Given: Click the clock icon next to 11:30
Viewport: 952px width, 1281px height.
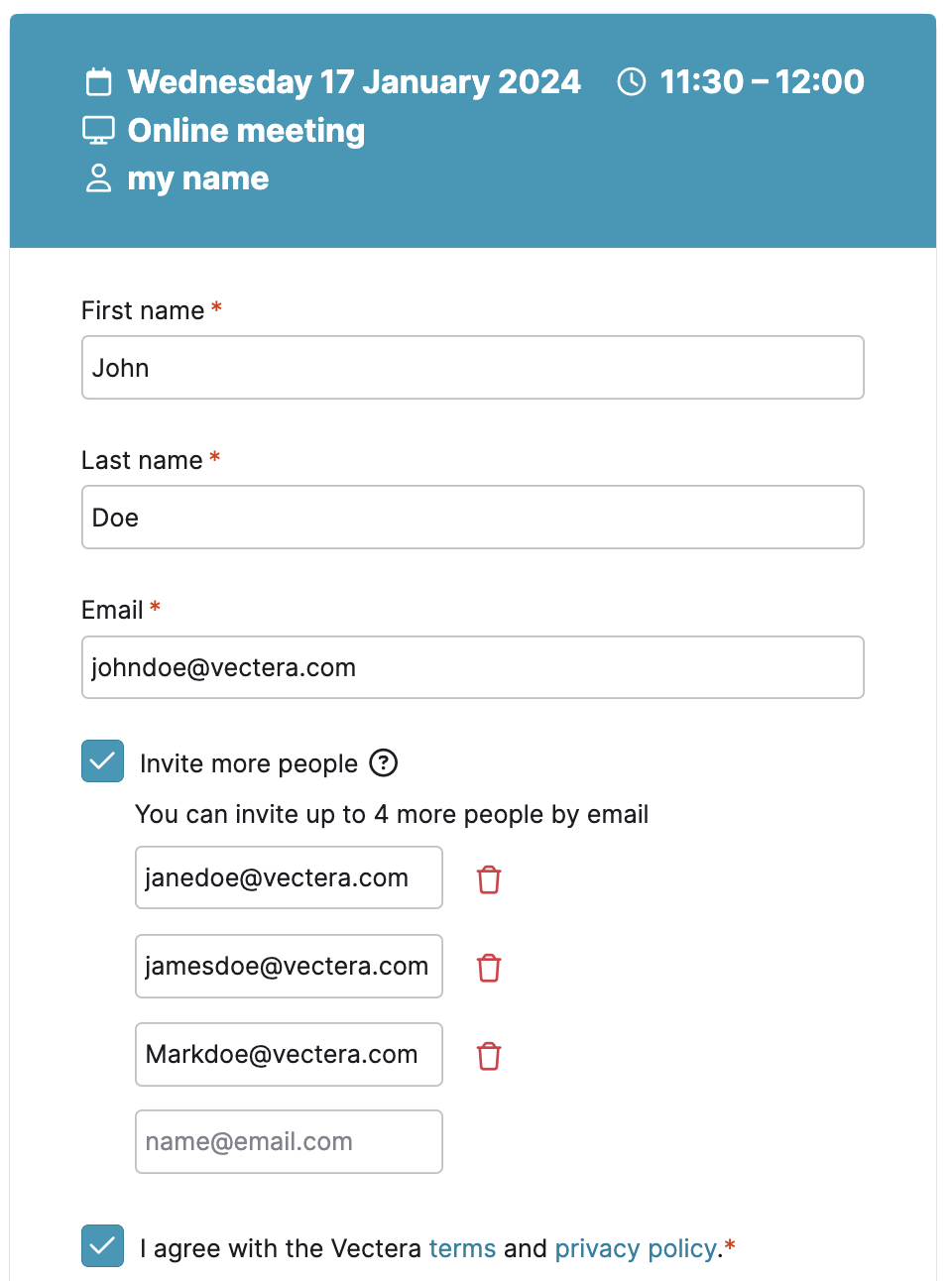Looking at the screenshot, I should pos(632,81).
